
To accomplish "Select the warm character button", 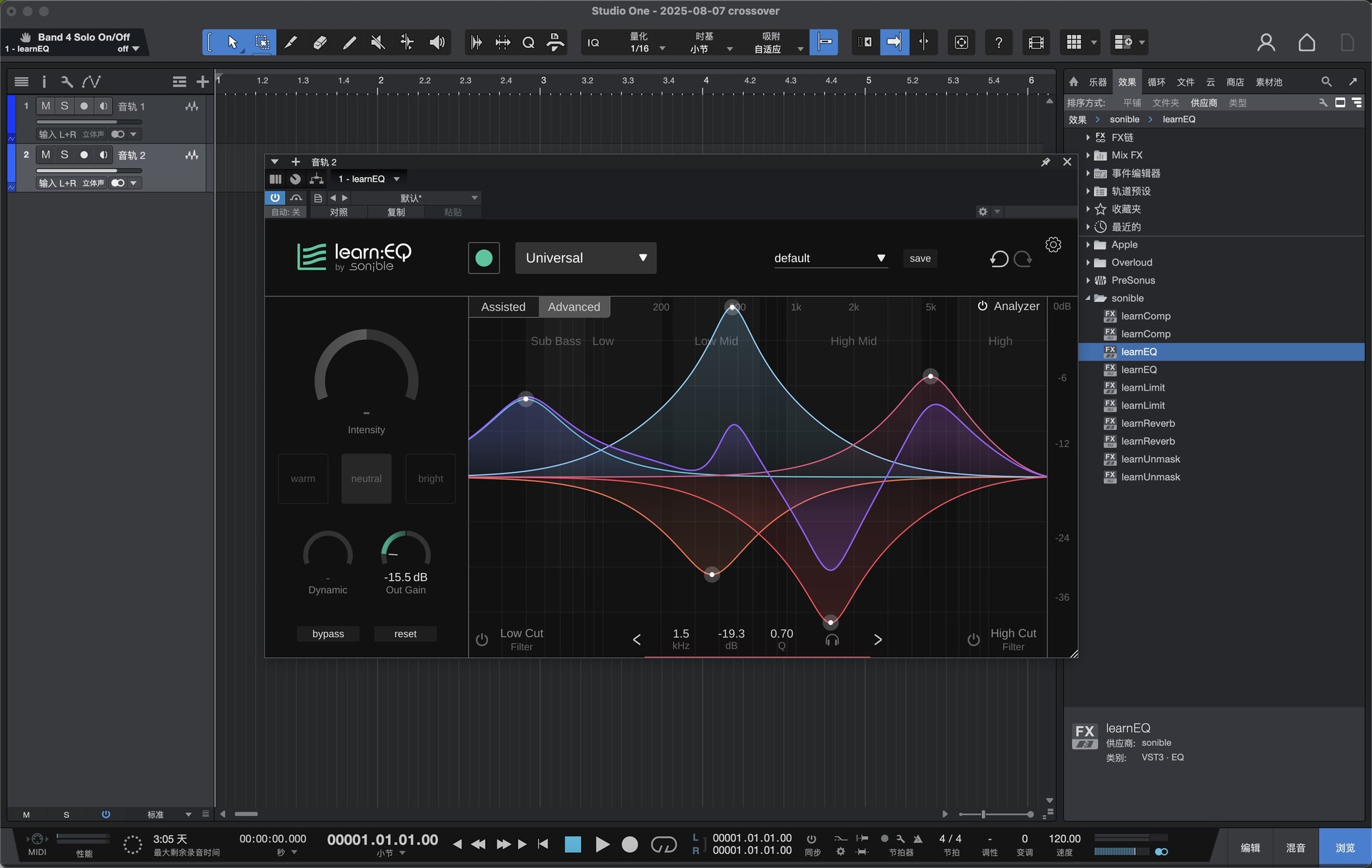I will point(303,479).
